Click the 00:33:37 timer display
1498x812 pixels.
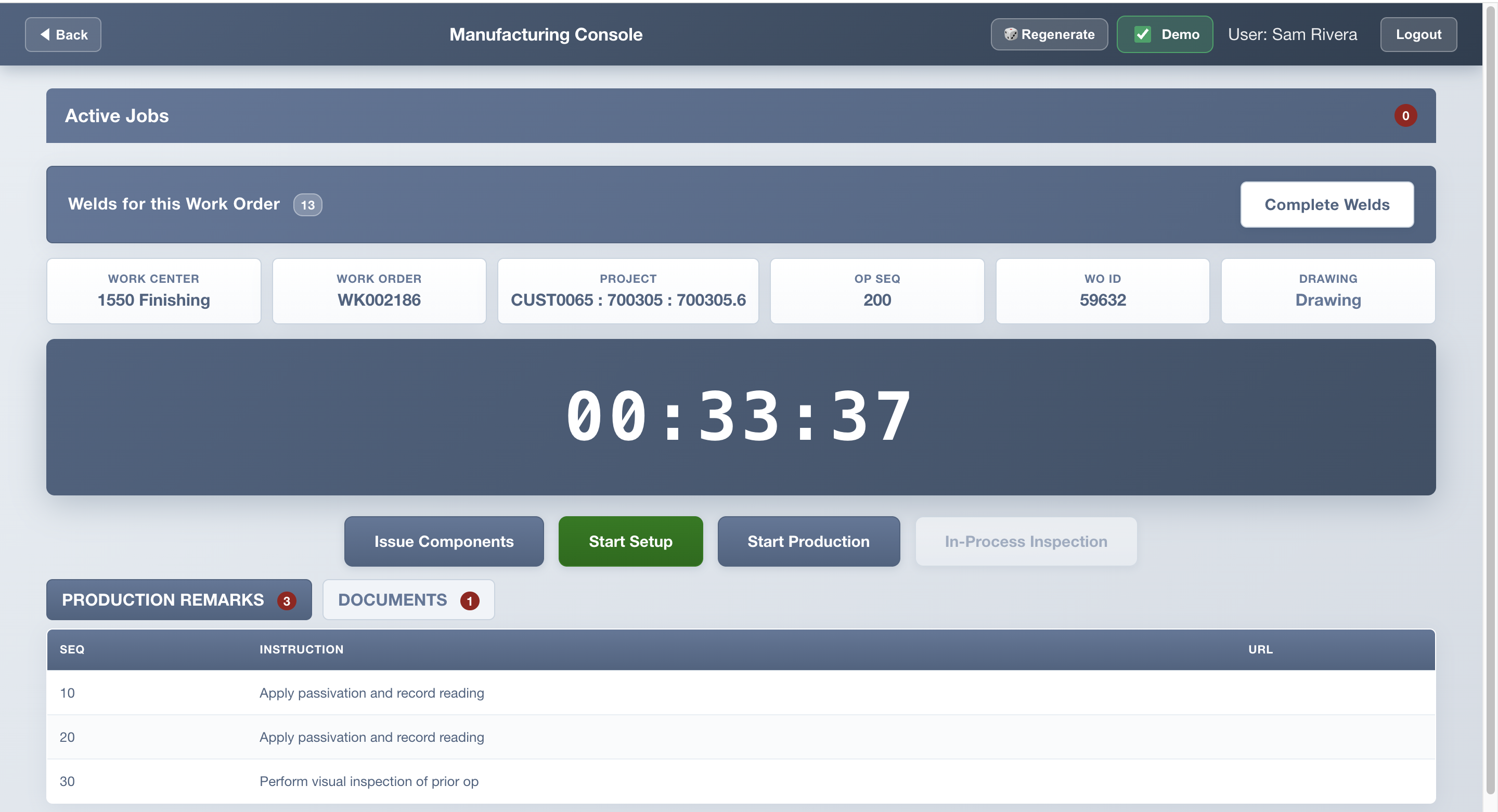point(739,416)
